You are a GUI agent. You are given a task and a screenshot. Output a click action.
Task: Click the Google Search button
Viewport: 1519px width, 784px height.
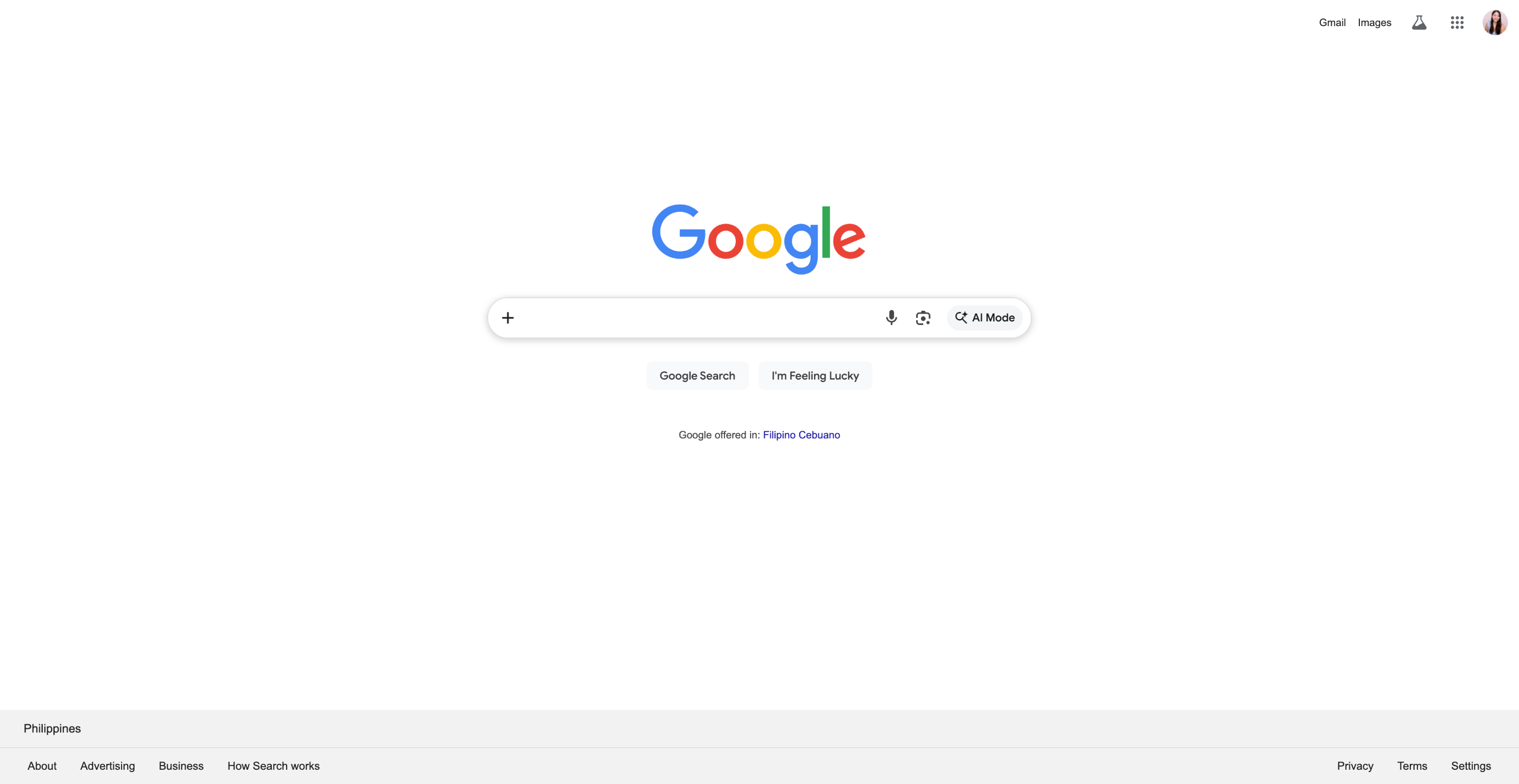click(697, 375)
